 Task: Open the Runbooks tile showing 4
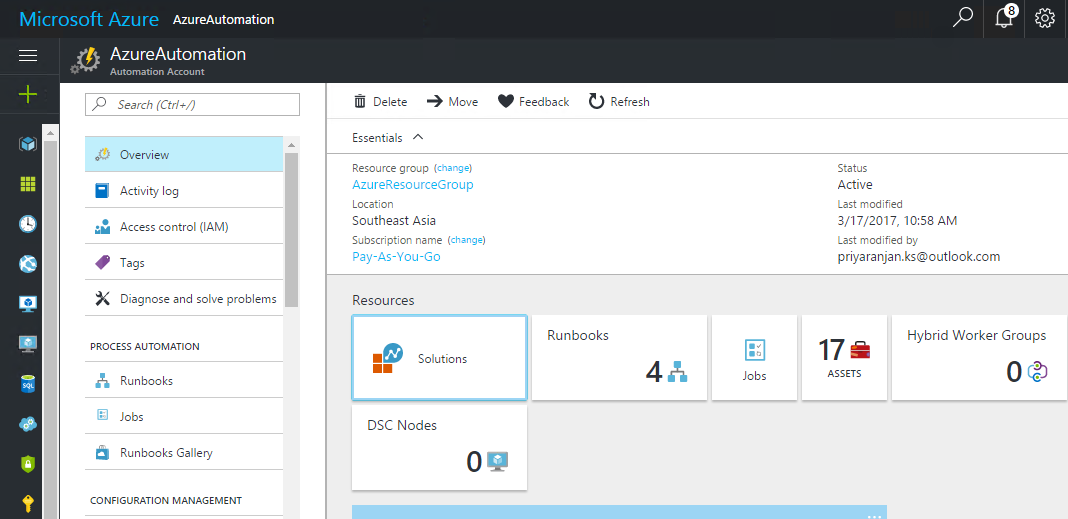(x=619, y=358)
